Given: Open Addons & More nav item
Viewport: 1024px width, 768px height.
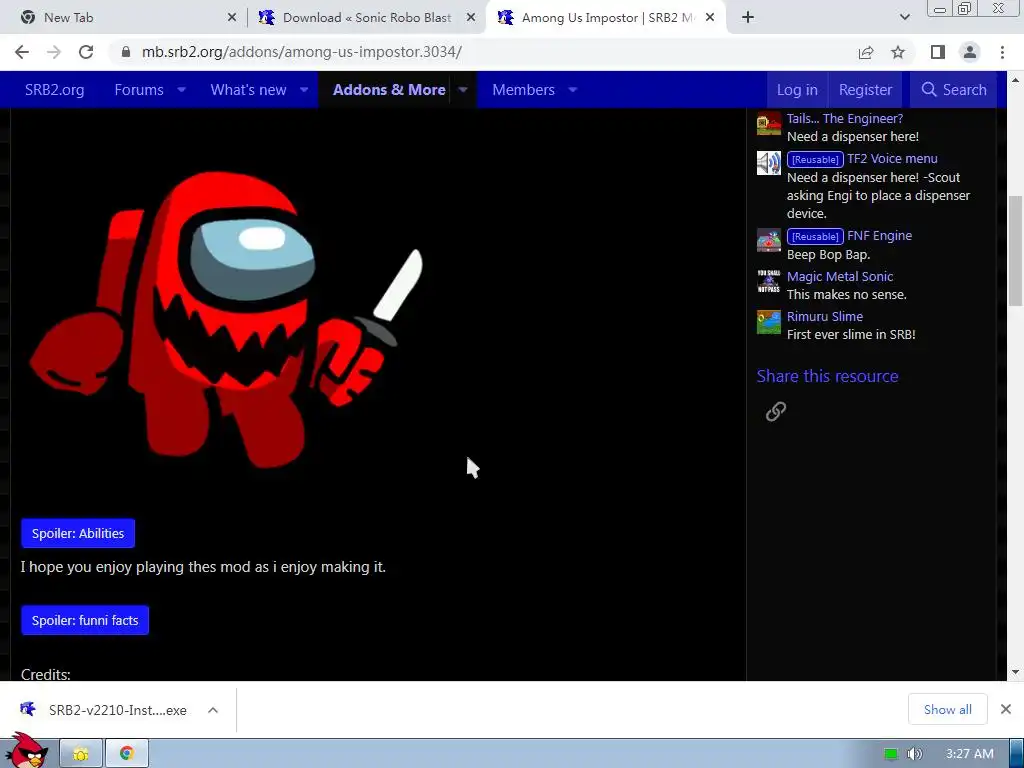Looking at the screenshot, I should pyautogui.click(x=389, y=89).
